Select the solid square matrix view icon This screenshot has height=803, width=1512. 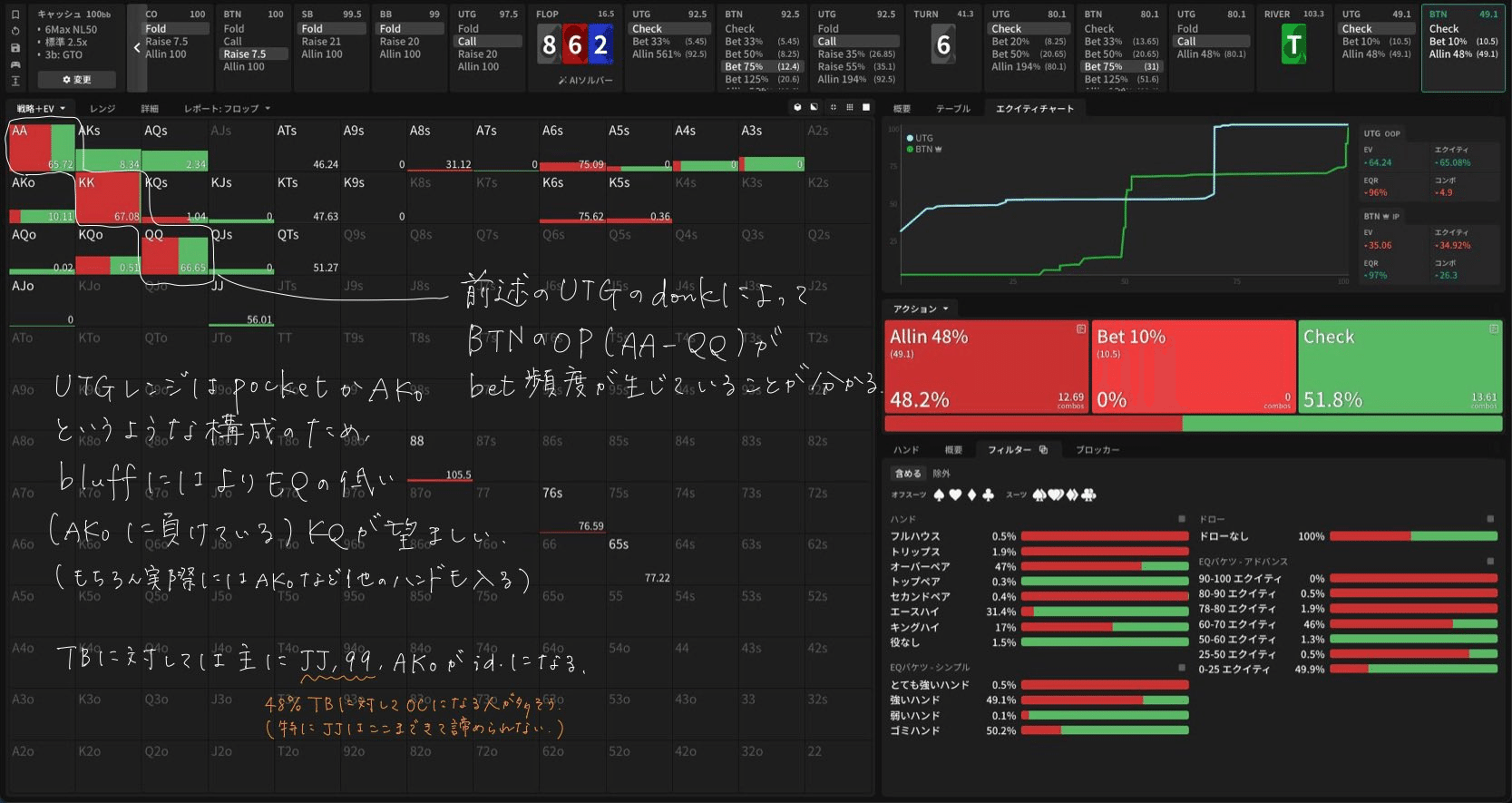[866, 107]
